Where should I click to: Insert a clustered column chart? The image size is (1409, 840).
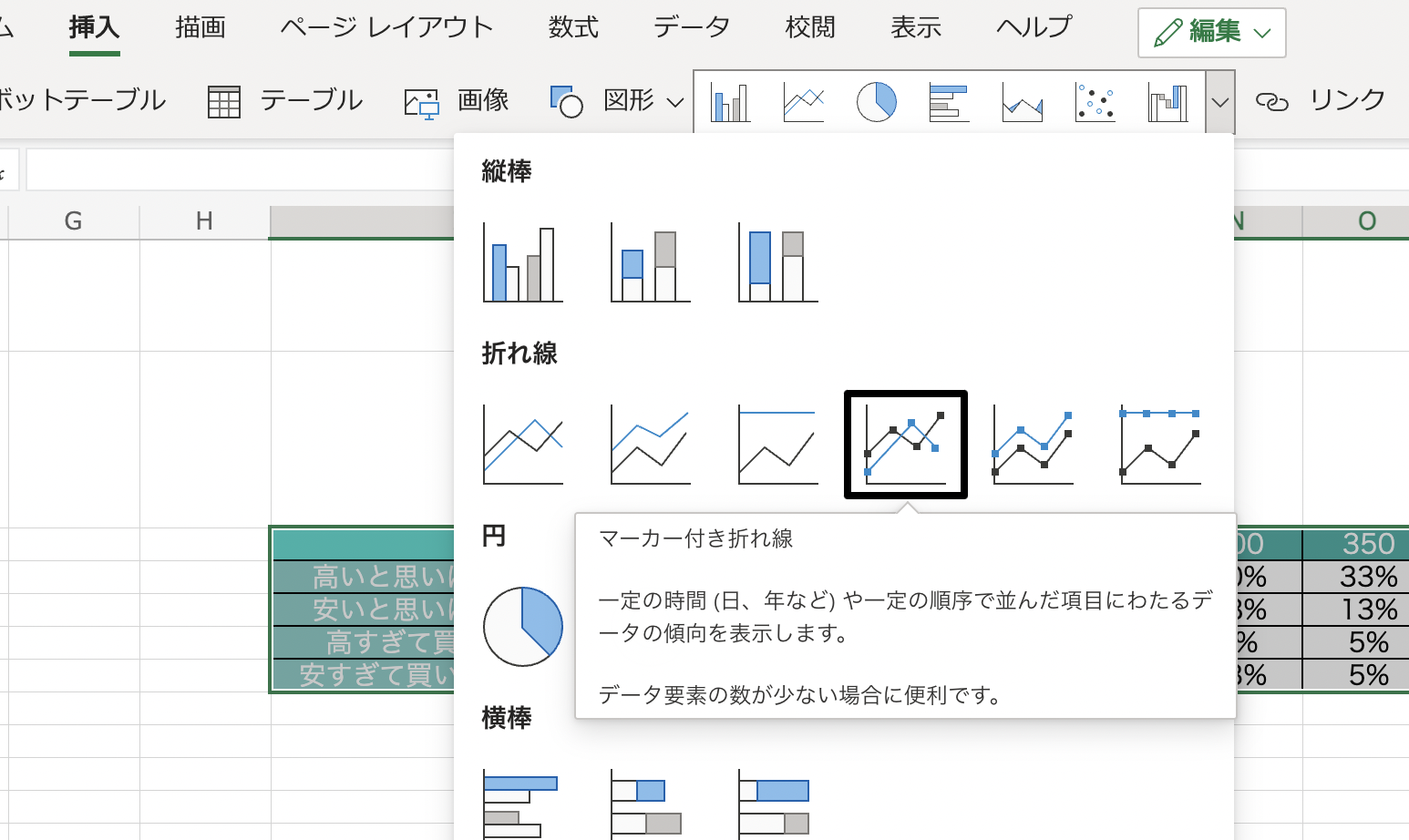[522, 262]
